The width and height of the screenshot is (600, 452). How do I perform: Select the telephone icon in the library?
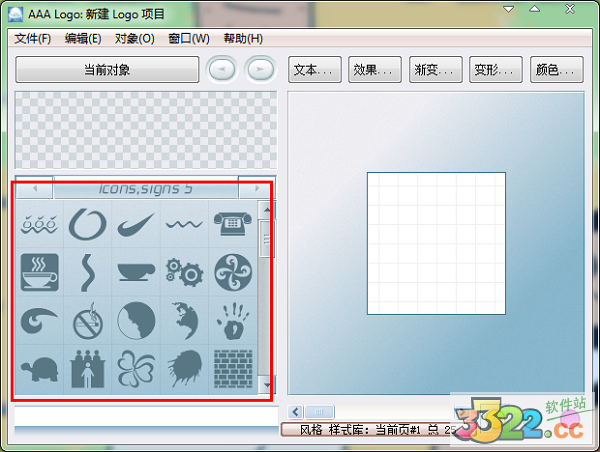232,223
